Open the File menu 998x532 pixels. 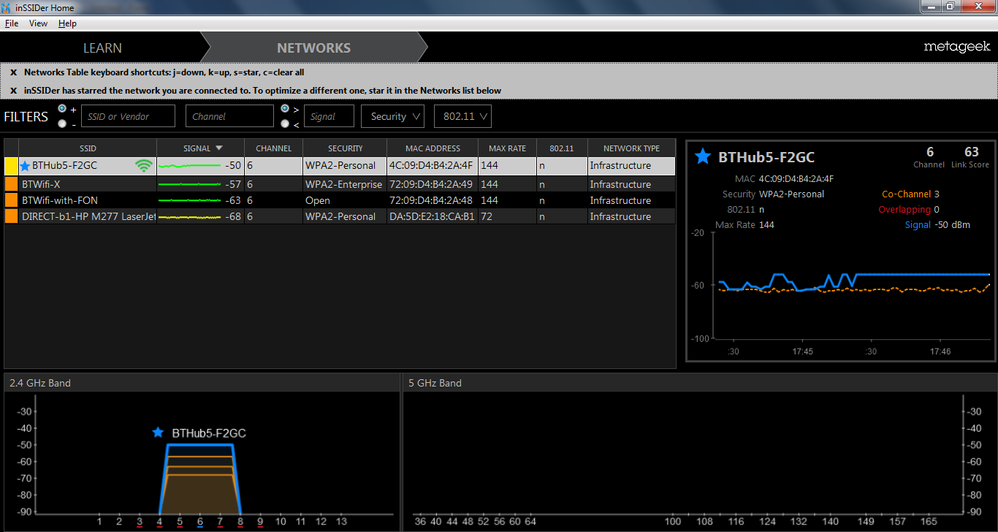click(11, 24)
